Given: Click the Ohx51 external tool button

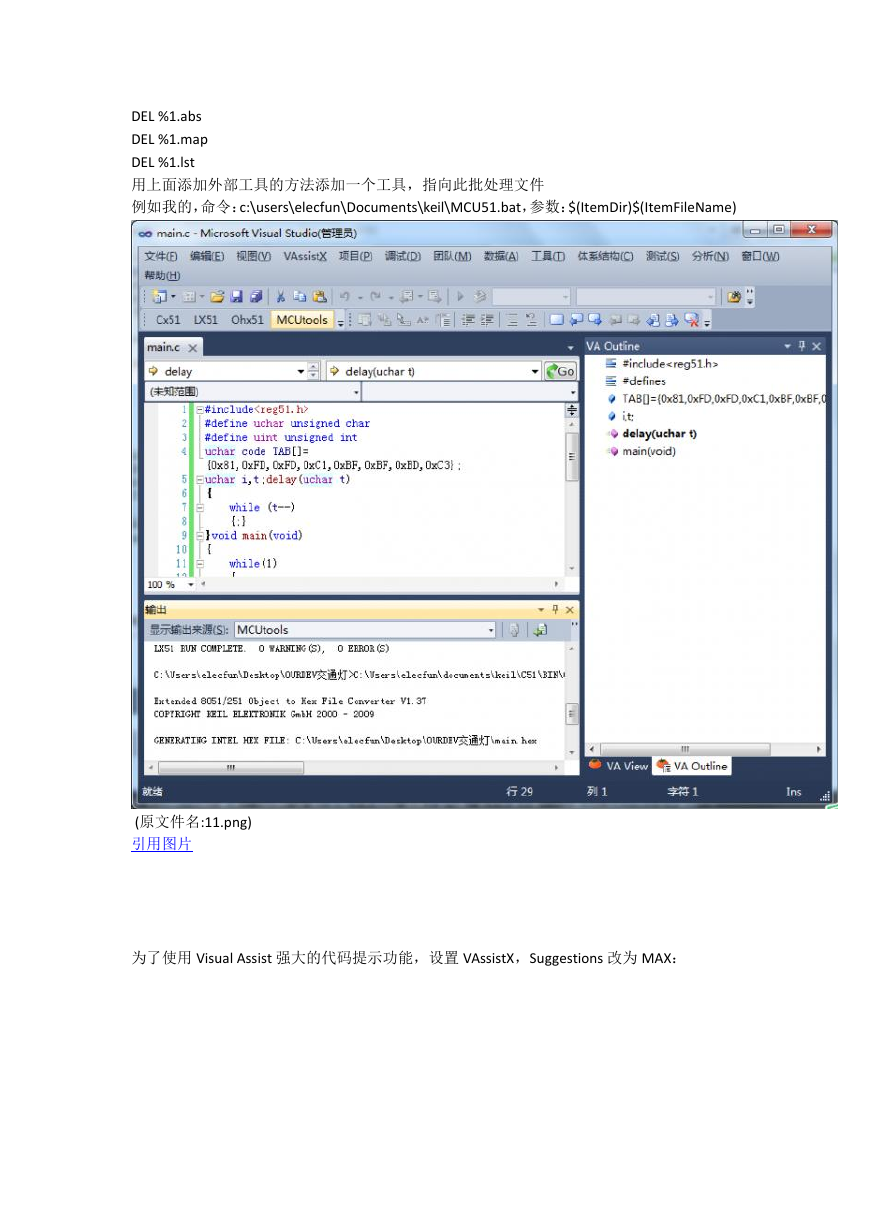Looking at the screenshot, I should click(247, 320).
